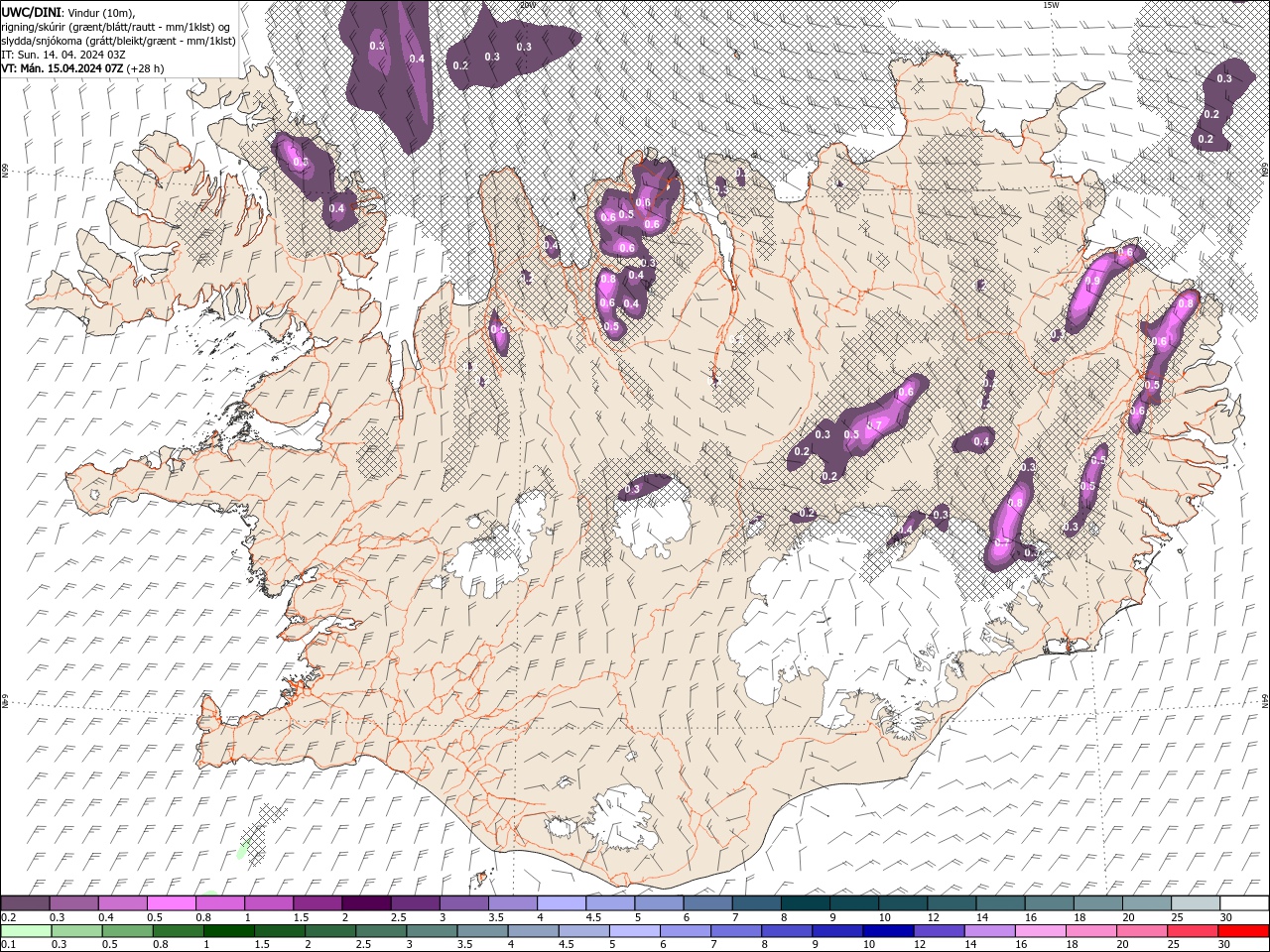This screenshot has height=952, width=1270.
Task: Click the '0.1' label on the lower colour scale
Action: point(7,945)
